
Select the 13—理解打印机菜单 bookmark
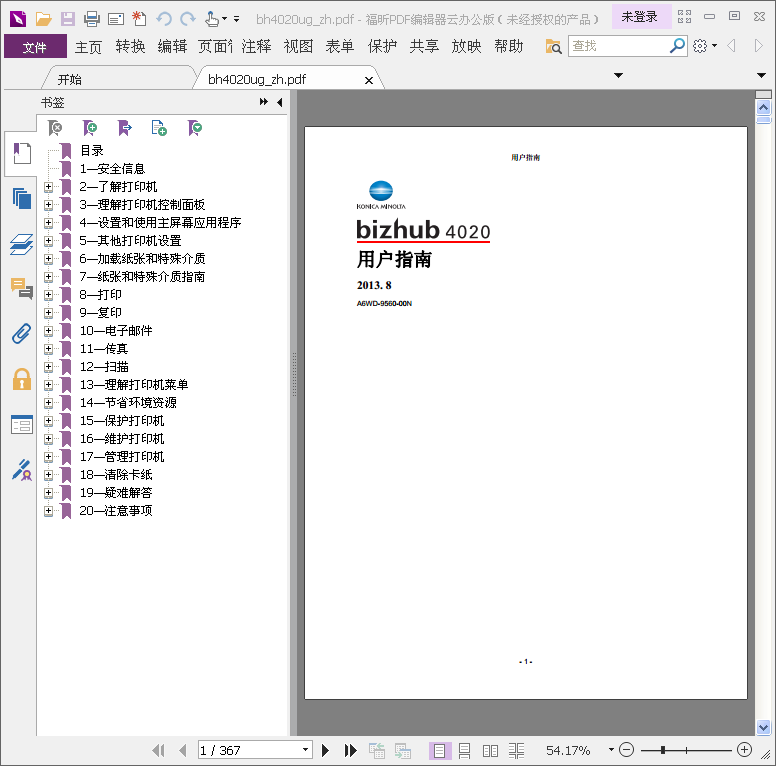pyautogui.click(x=134, y=384)
